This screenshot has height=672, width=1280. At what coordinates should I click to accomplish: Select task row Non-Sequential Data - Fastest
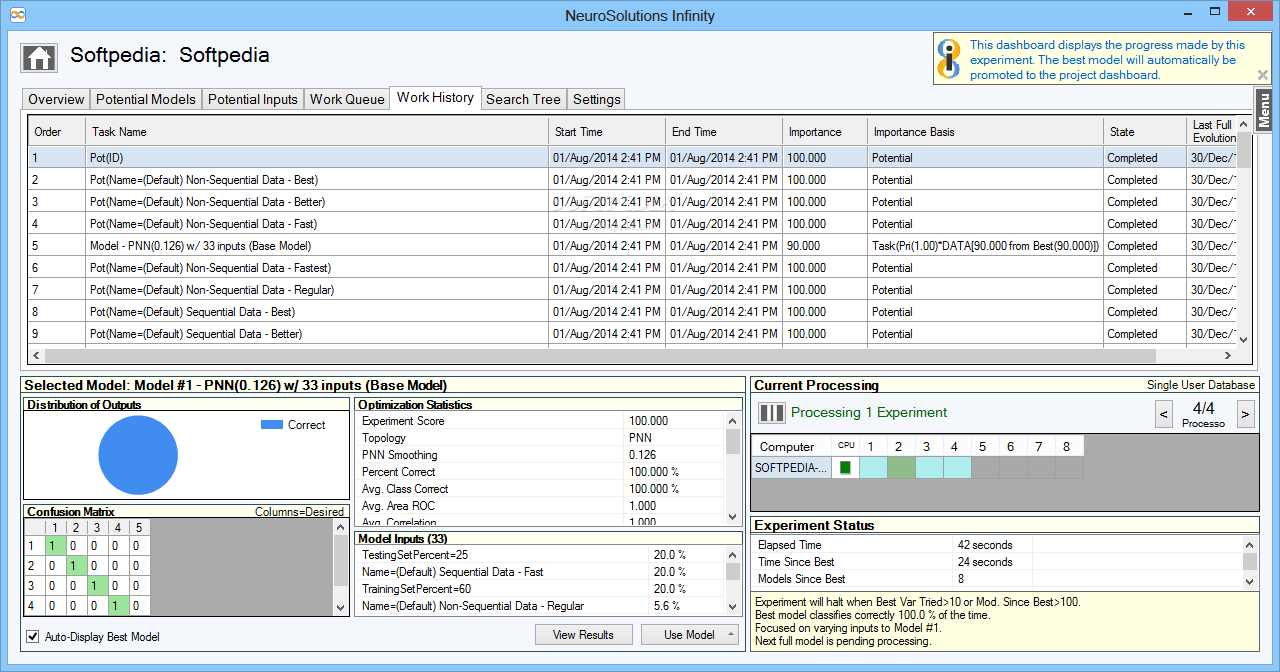[x=632, y=268]
